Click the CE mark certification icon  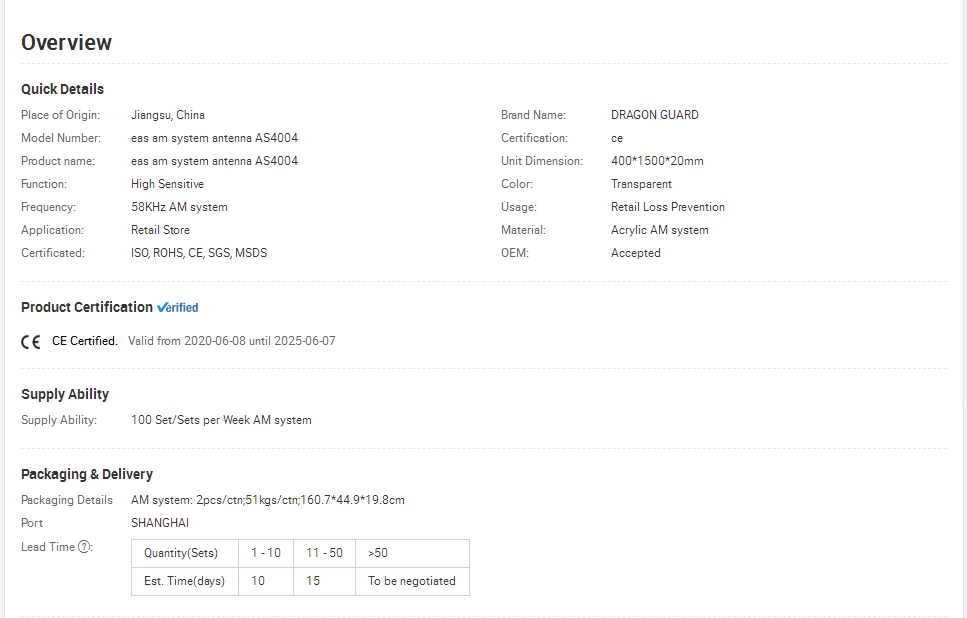pos(31,342)
